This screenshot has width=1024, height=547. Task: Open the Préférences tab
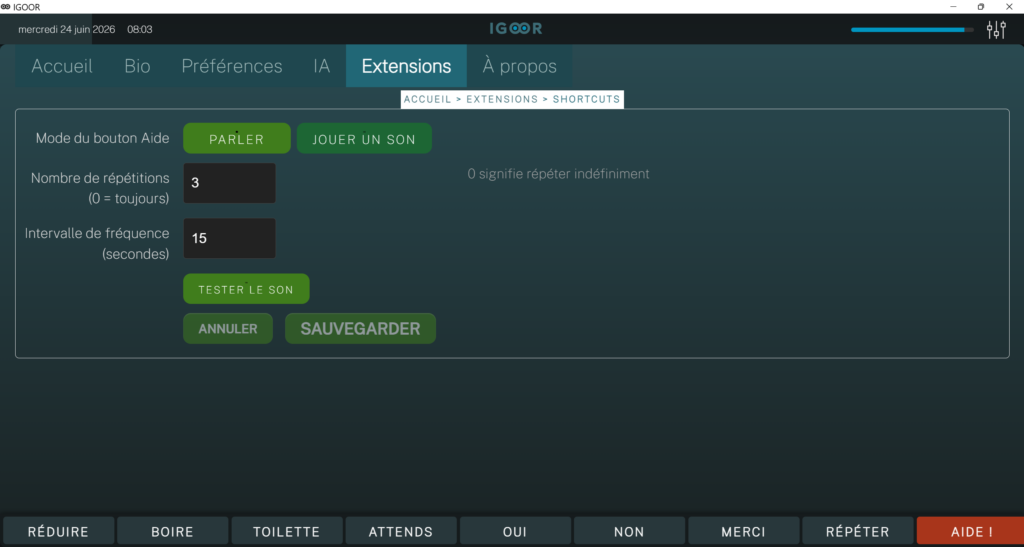pos(232,66)
